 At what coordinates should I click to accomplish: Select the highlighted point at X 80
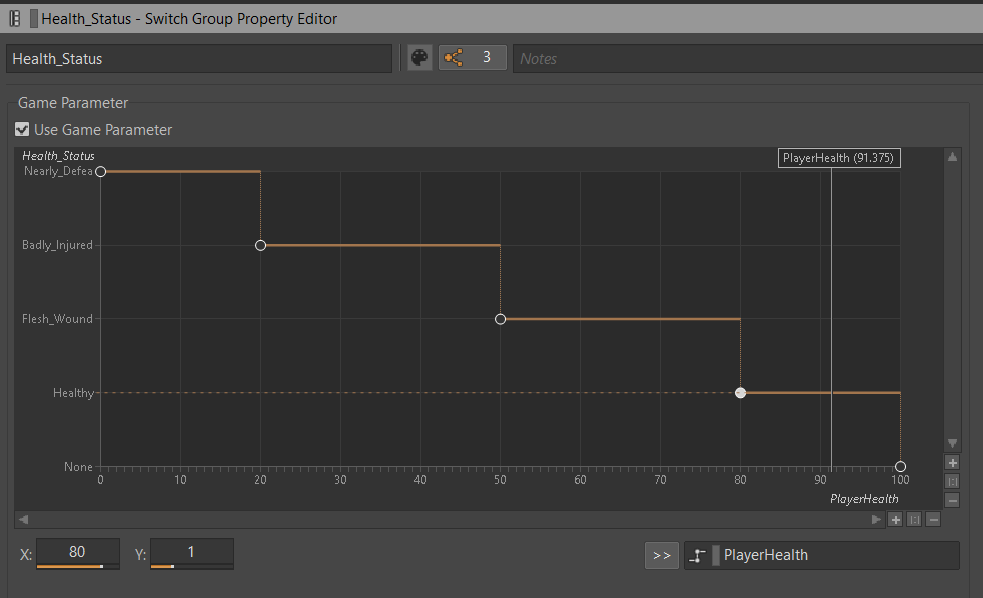coord(740,393)
